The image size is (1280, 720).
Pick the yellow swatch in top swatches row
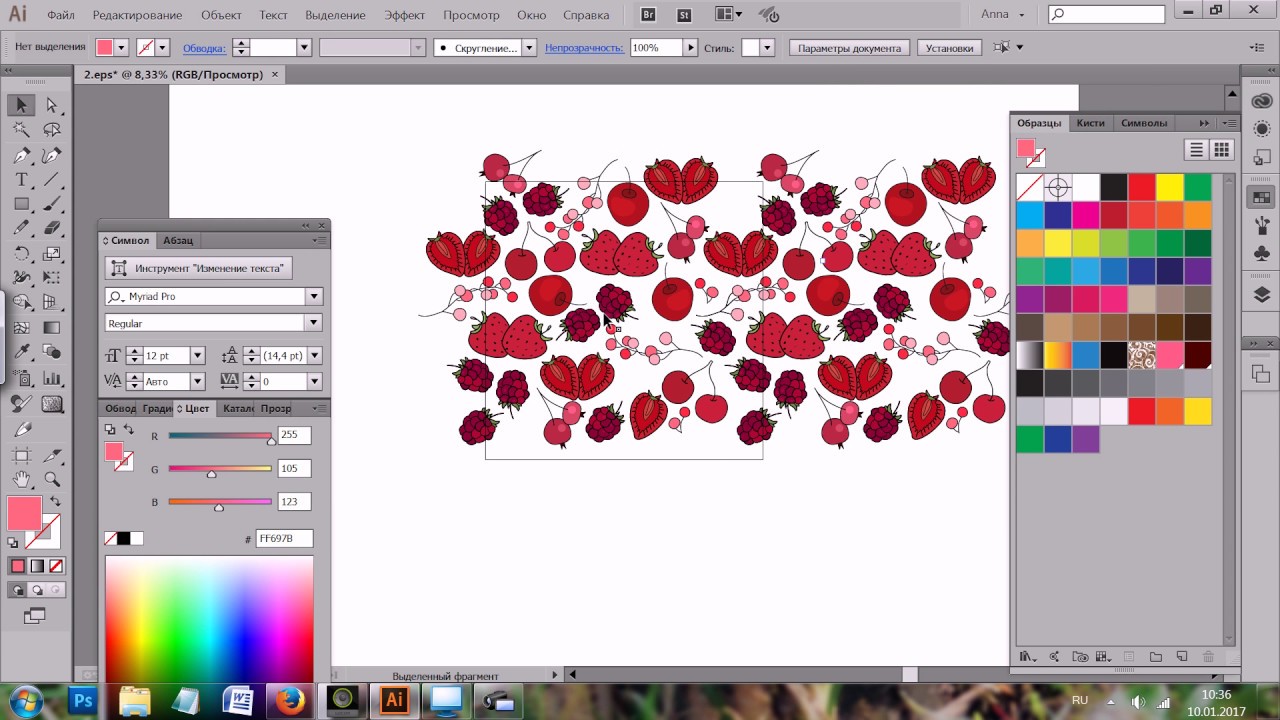1169,187
